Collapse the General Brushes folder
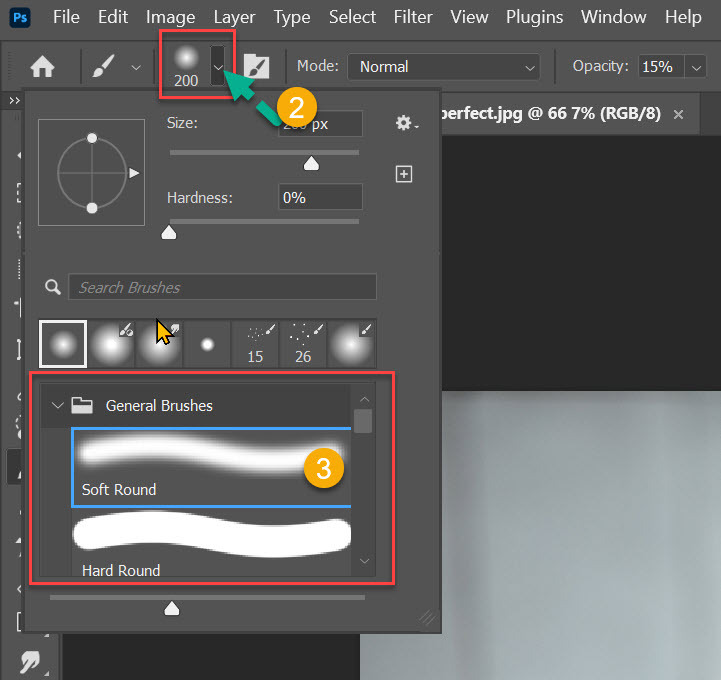The height and width of the screenshot is (680, 721). [x=57, y=406]
